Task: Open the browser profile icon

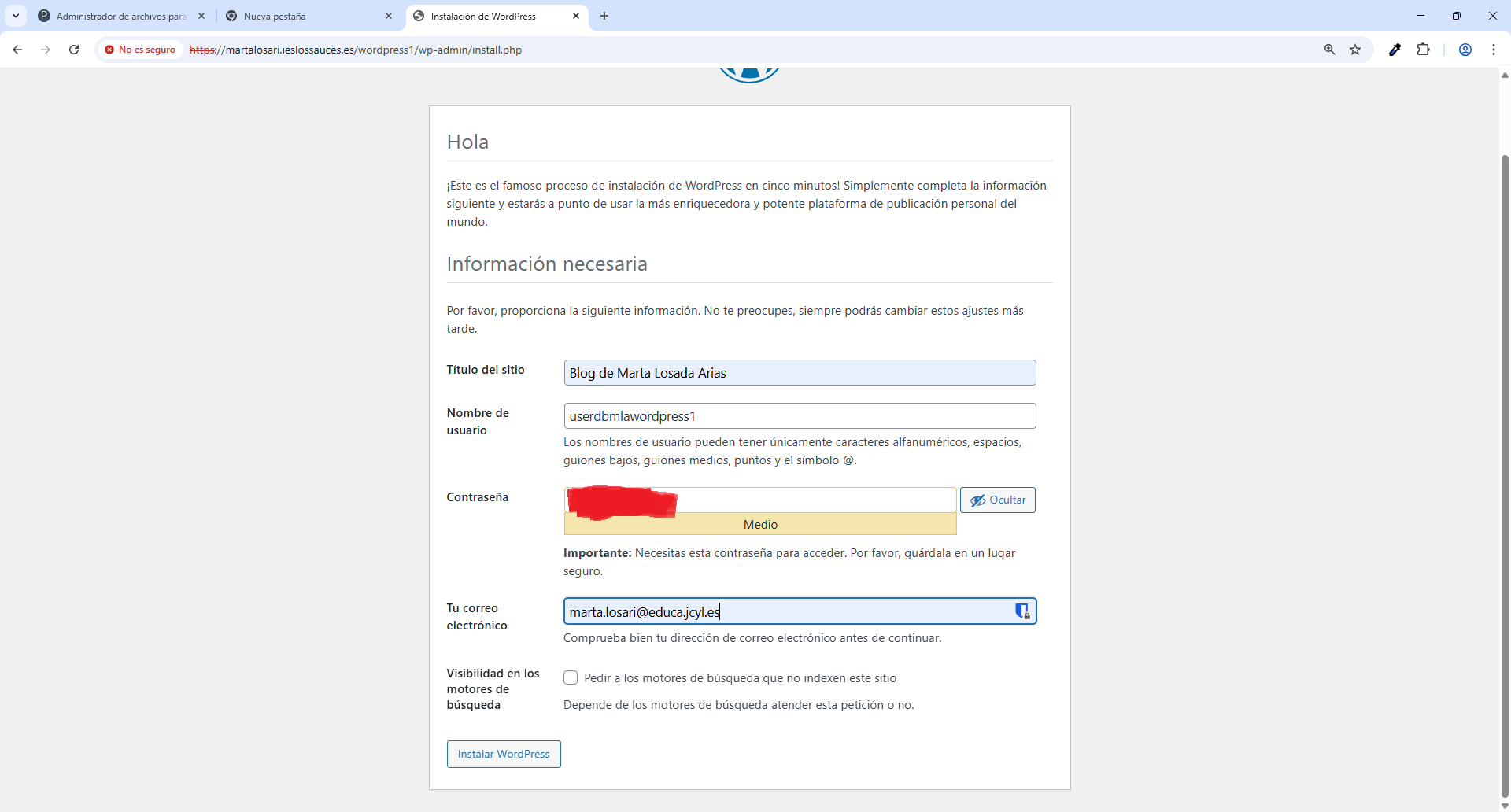Action: (1465, 50)
